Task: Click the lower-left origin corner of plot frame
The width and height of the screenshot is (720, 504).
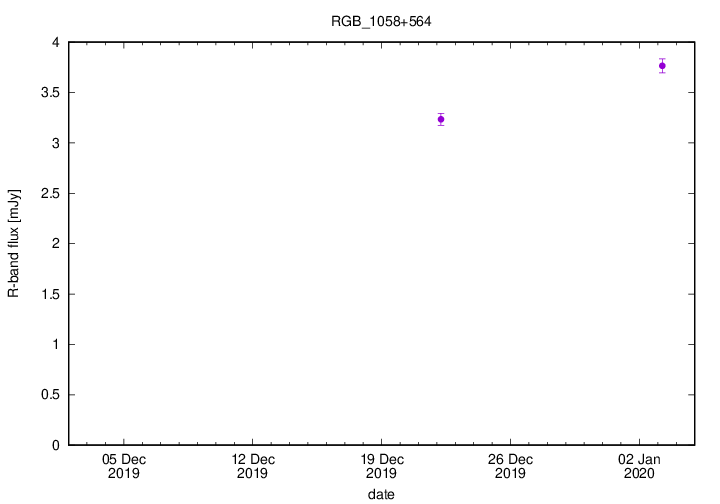Action: [x=69, y=445]
